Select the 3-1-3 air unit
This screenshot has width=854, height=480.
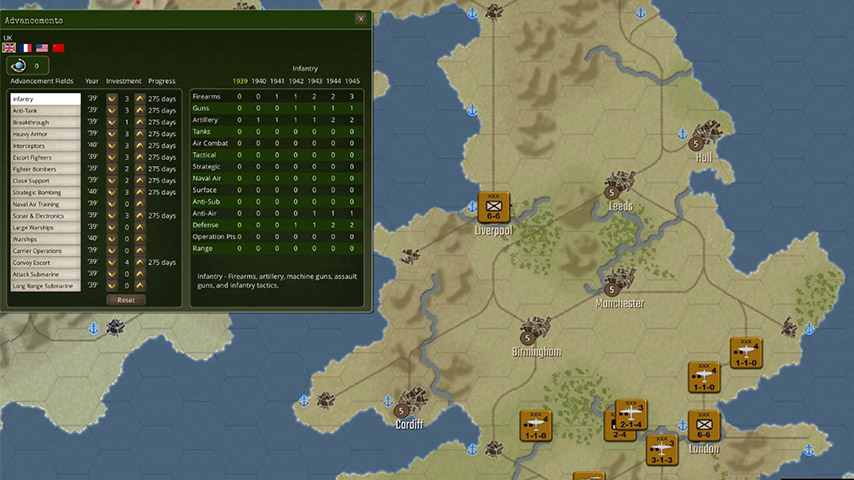tap(662, 449)
